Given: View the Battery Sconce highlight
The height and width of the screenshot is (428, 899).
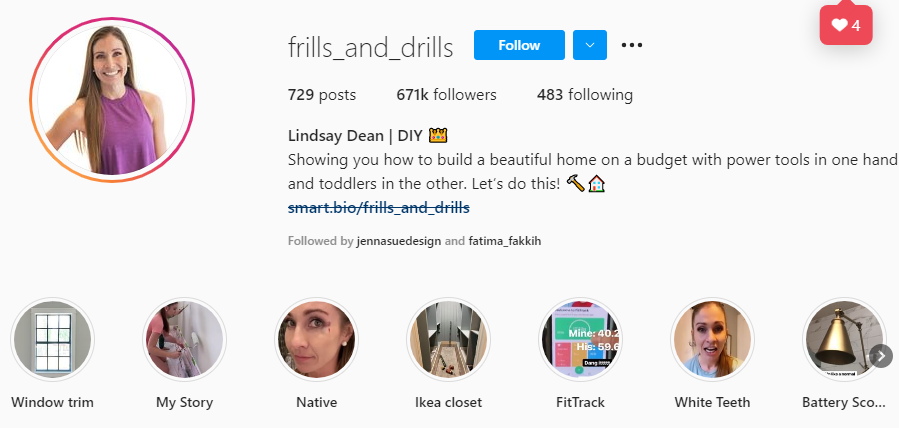Looking at the screenshot, I should click(844, 339).
